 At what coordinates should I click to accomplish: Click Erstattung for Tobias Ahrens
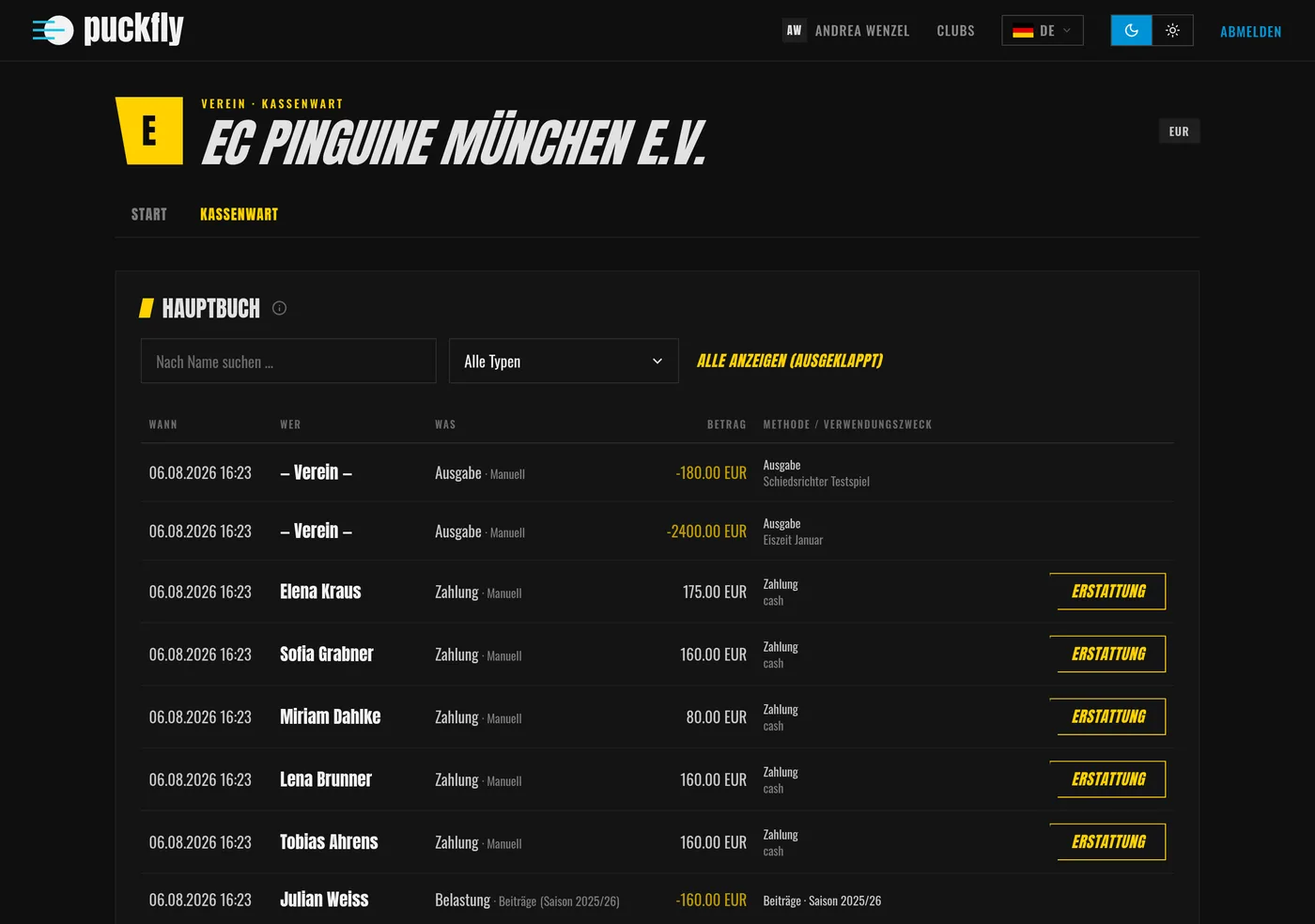click(x=1108, y=842)
